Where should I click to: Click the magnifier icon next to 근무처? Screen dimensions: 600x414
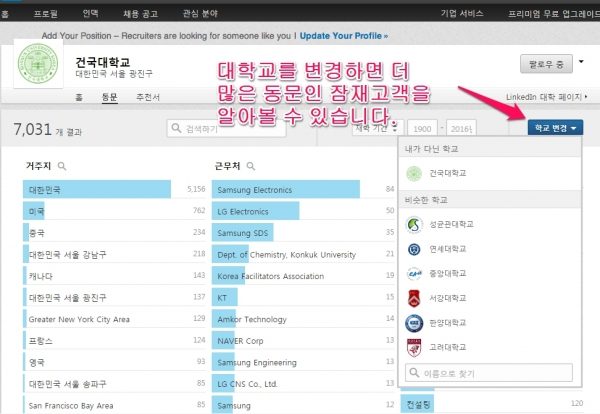[251, 166]
